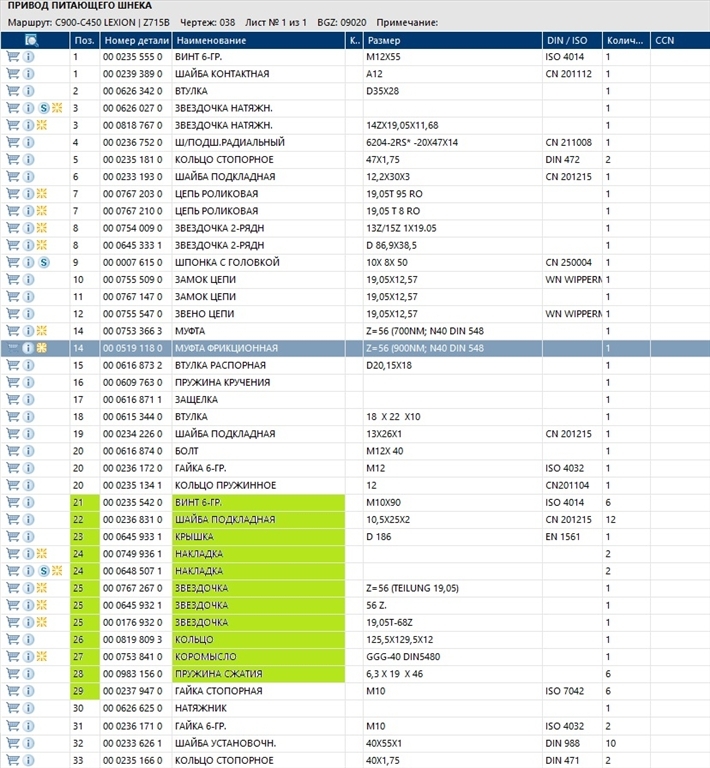Open info icon for chain 00 0767 210 0

28,211
